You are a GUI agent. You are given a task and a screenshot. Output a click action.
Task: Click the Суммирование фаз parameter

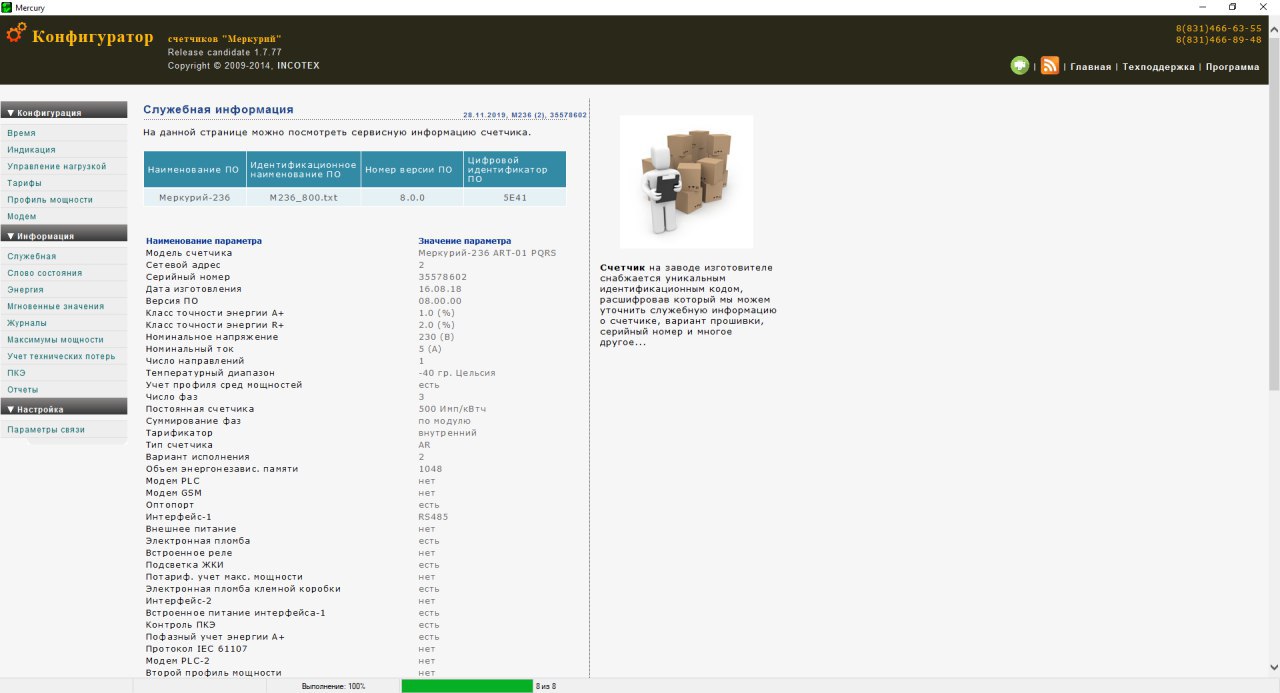195,421
